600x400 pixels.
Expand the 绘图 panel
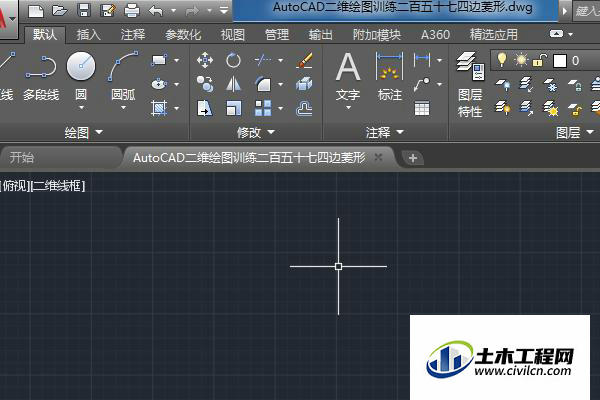click(83, 132)
